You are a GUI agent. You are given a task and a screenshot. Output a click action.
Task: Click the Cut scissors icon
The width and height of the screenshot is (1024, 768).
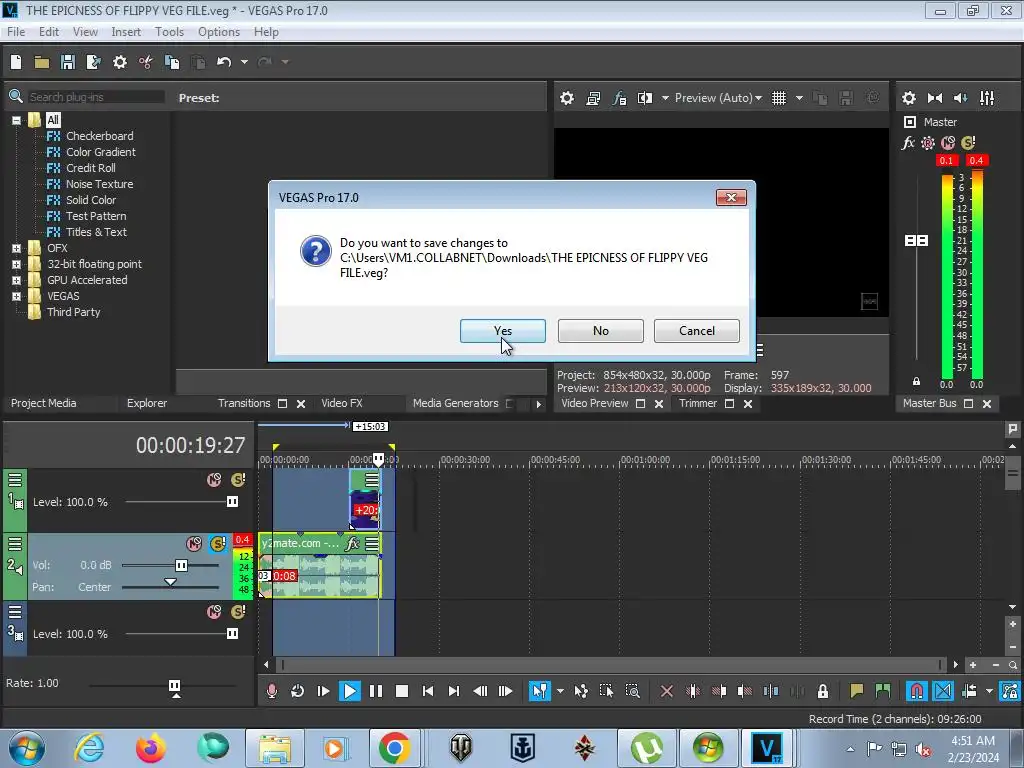pos(145,62)
